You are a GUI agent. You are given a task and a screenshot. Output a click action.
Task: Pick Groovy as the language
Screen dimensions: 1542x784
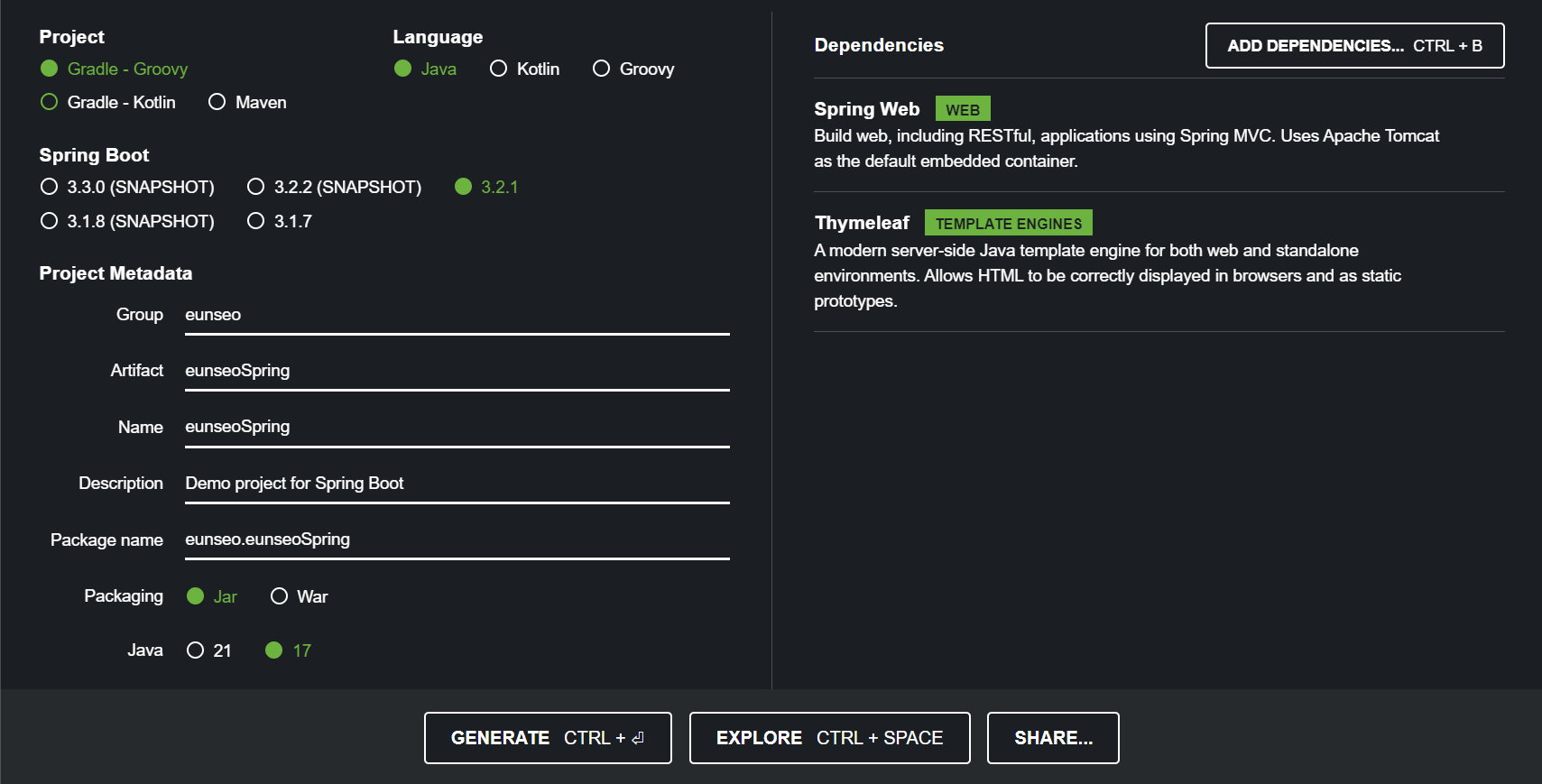[x=633, y=69]
